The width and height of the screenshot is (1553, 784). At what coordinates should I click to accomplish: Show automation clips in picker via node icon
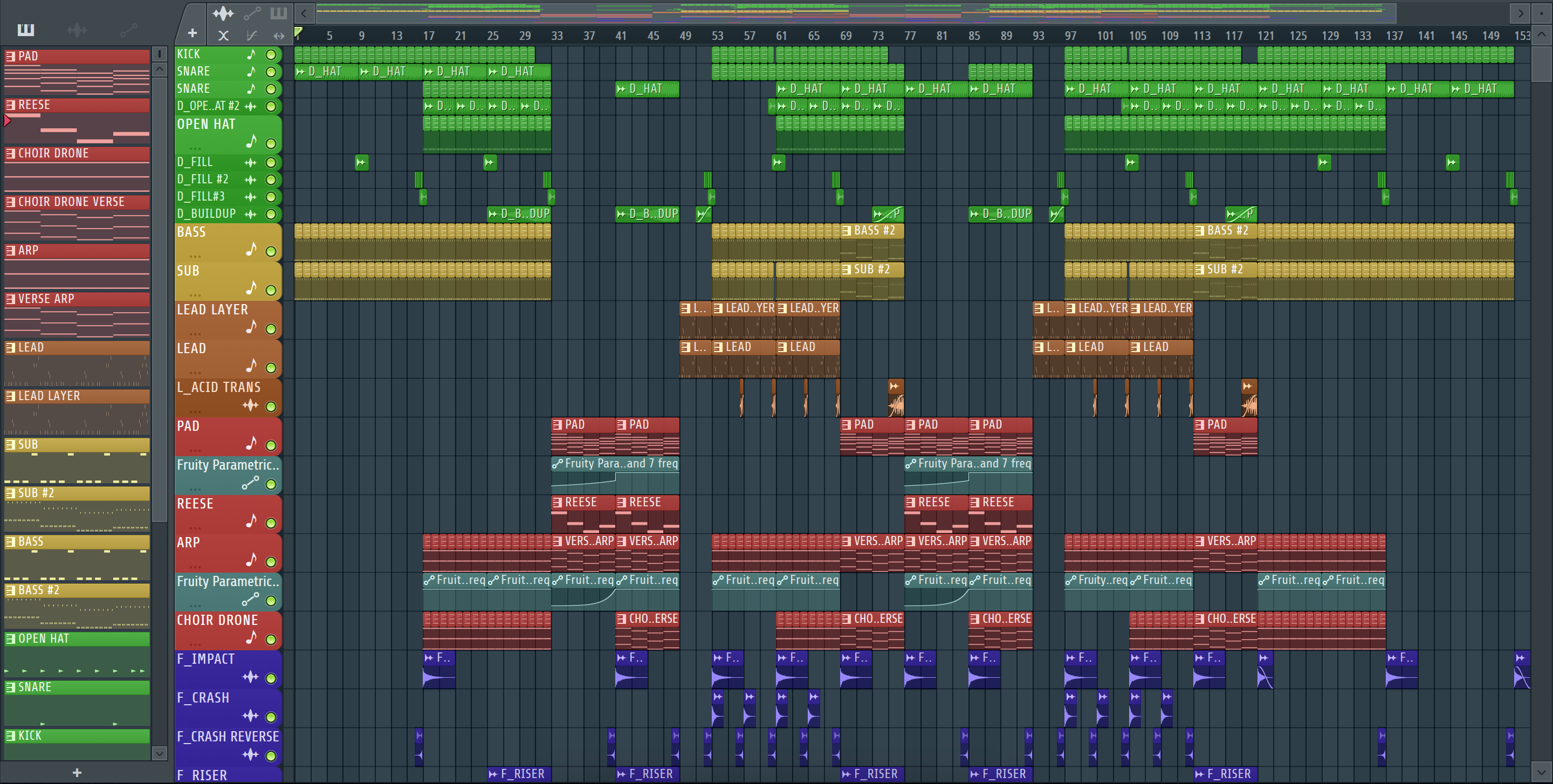coord(128,30)
